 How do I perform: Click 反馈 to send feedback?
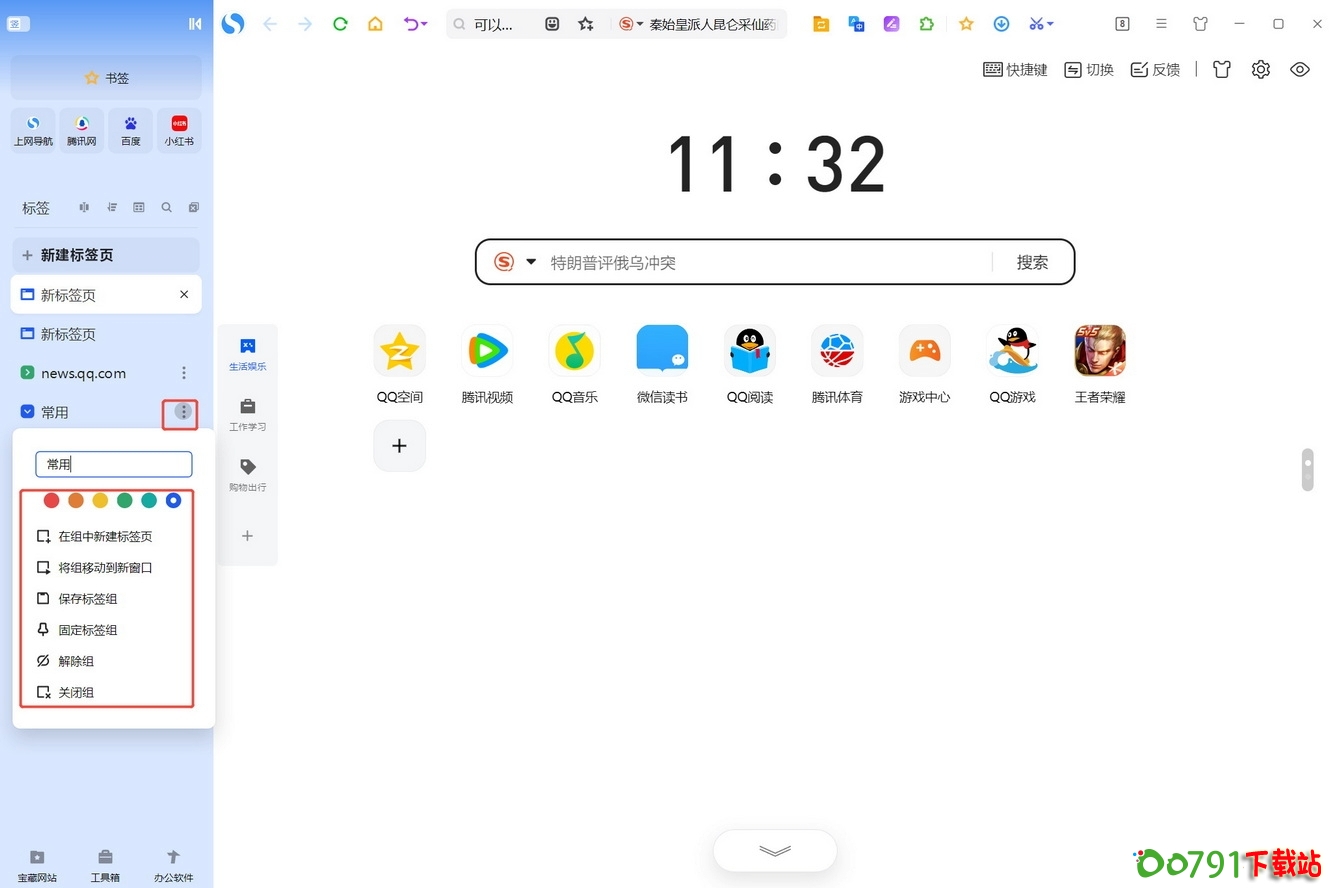click(x=1155, y=69)
